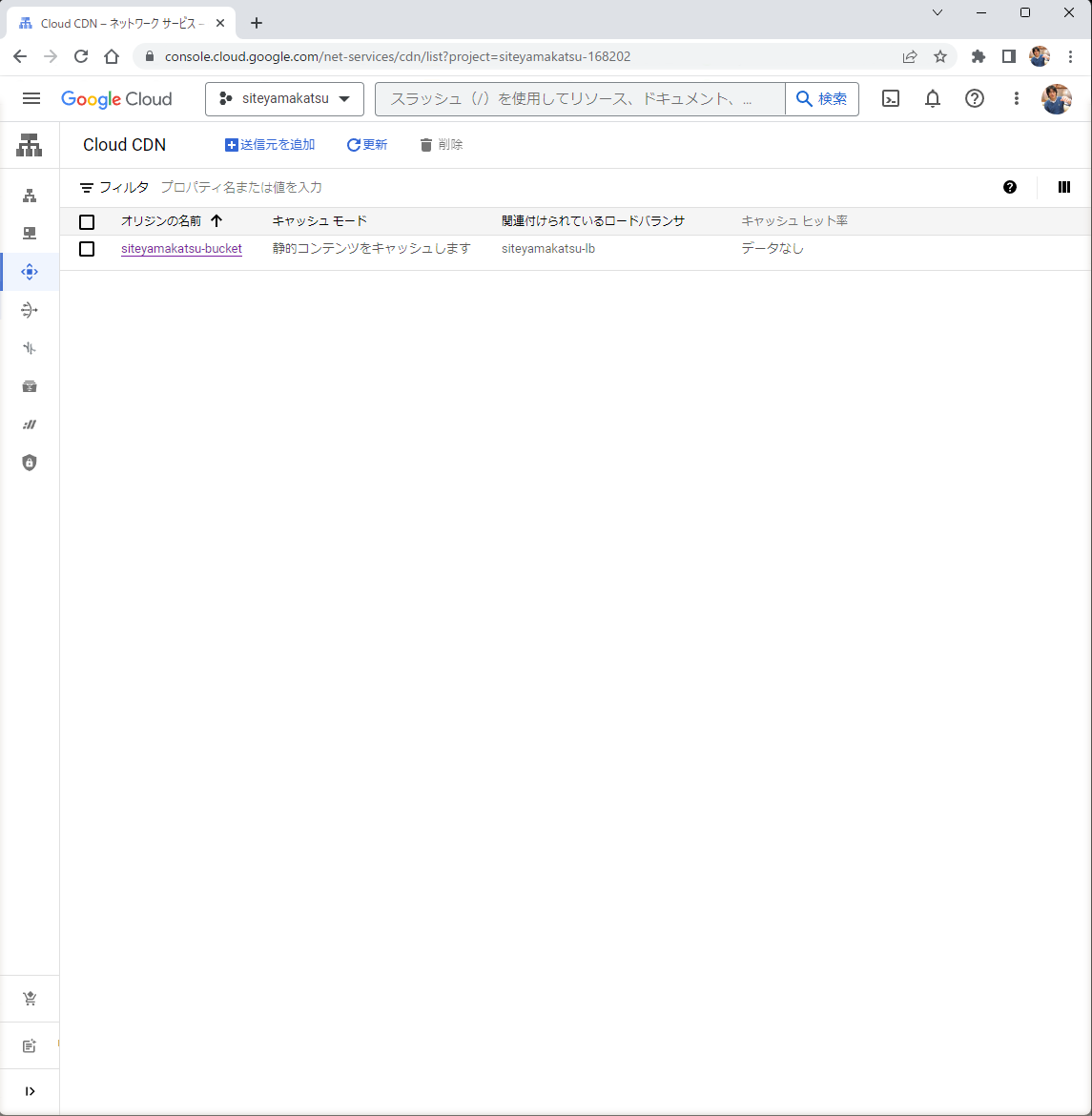Viewport: 1092px width, 1116px height.
Task: Toggle the browser side panel icon
Action: pos(1009,57)
